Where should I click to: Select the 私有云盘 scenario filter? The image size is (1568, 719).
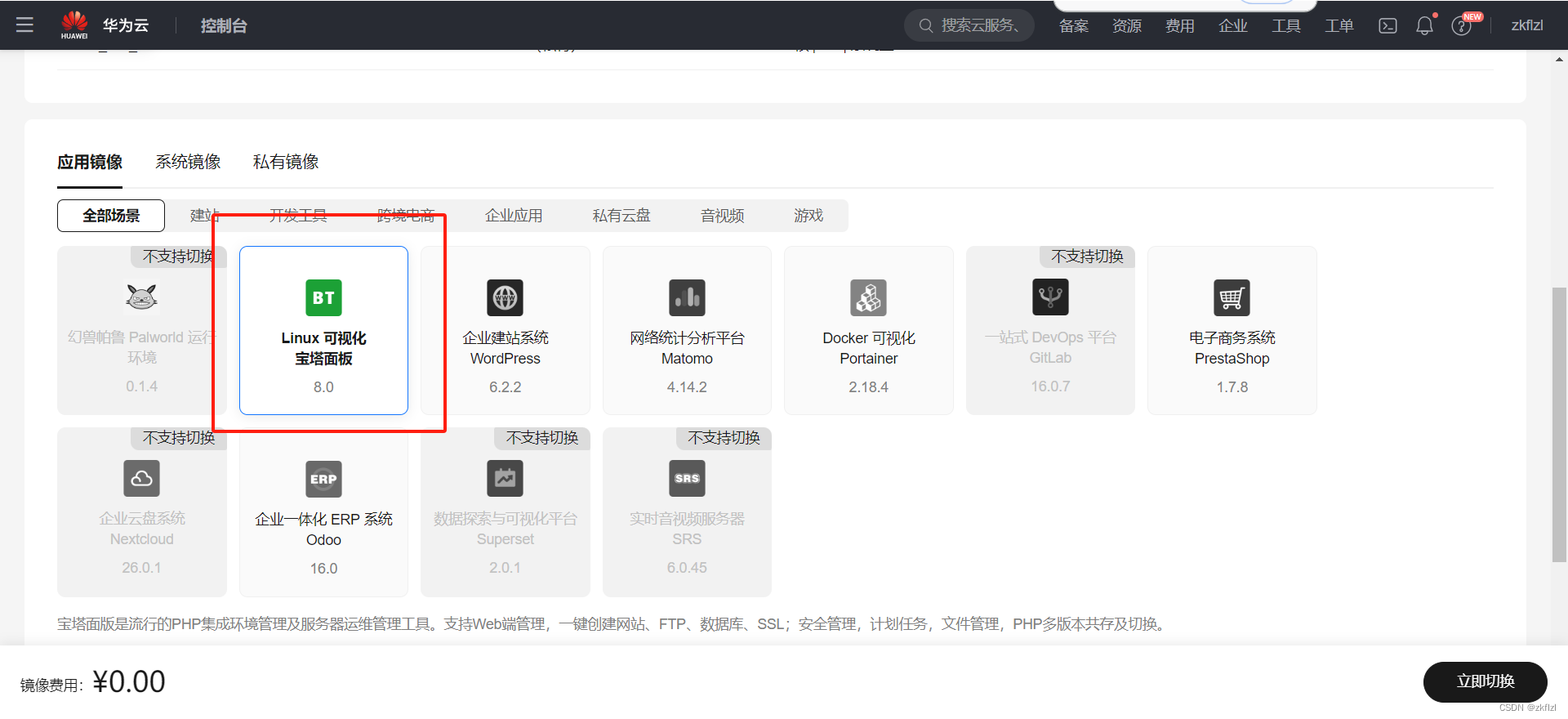coord(621,216)
